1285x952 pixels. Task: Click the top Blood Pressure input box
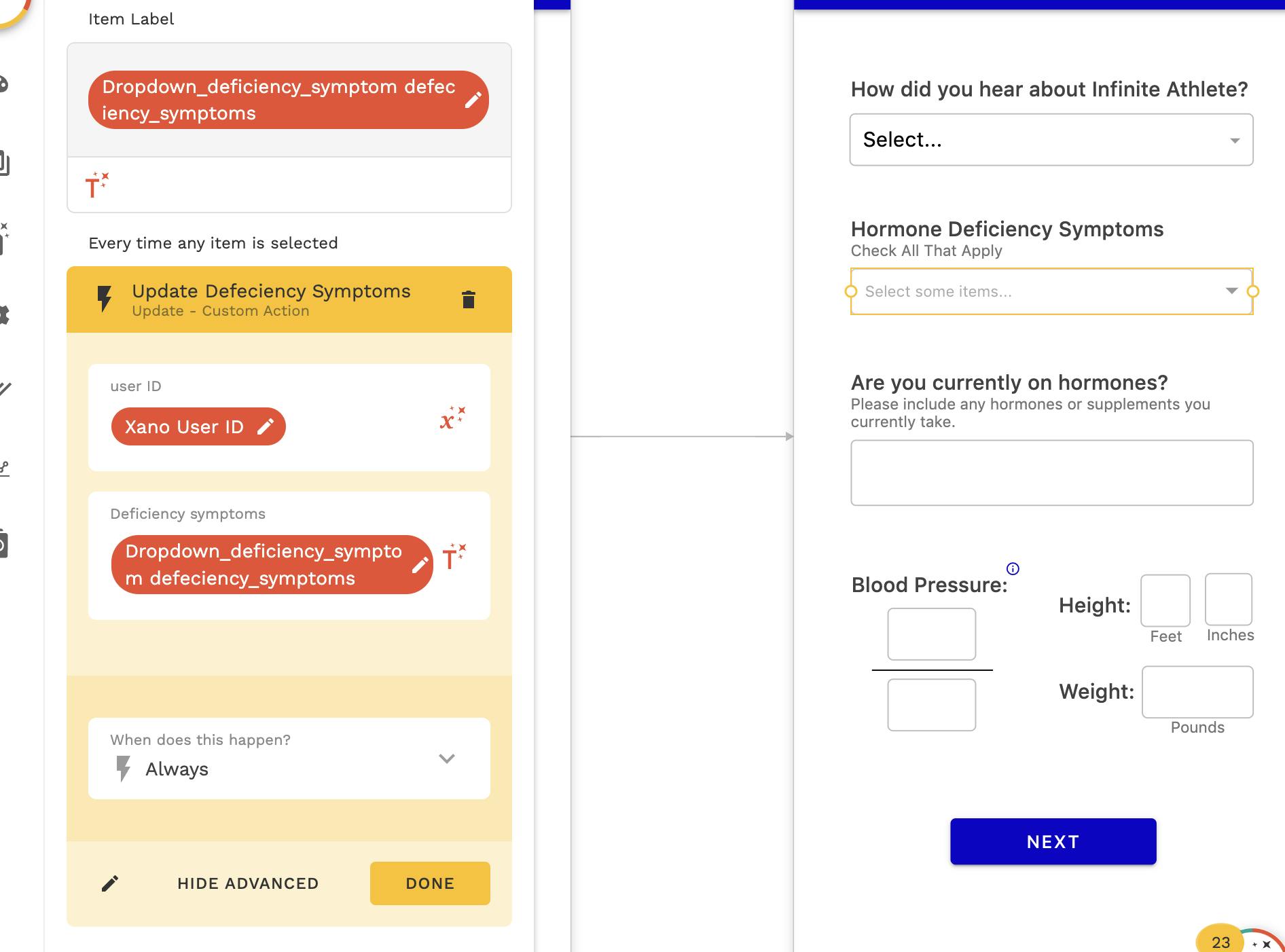coord(931,634)
